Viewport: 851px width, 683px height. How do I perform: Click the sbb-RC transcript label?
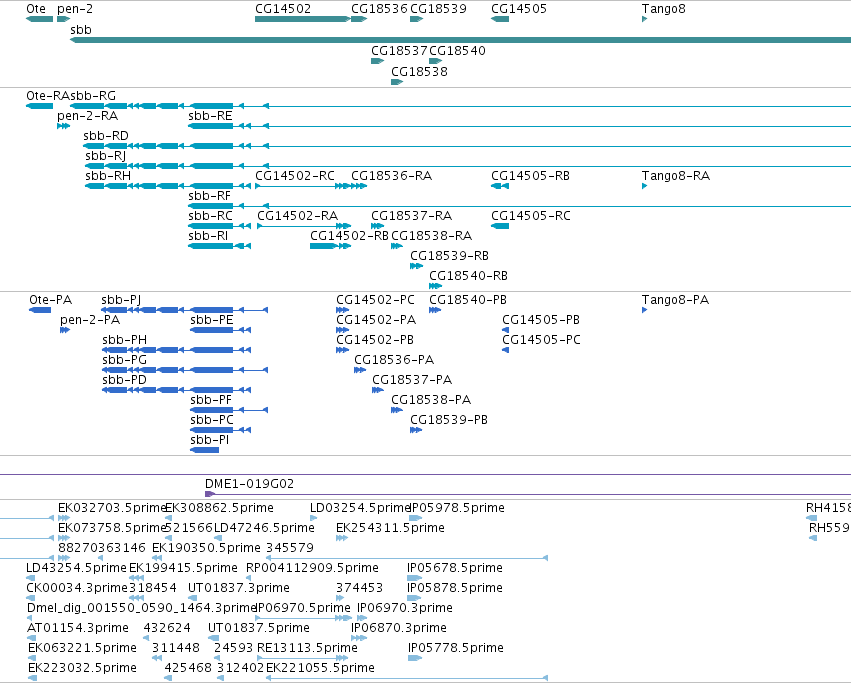[211, 216]
